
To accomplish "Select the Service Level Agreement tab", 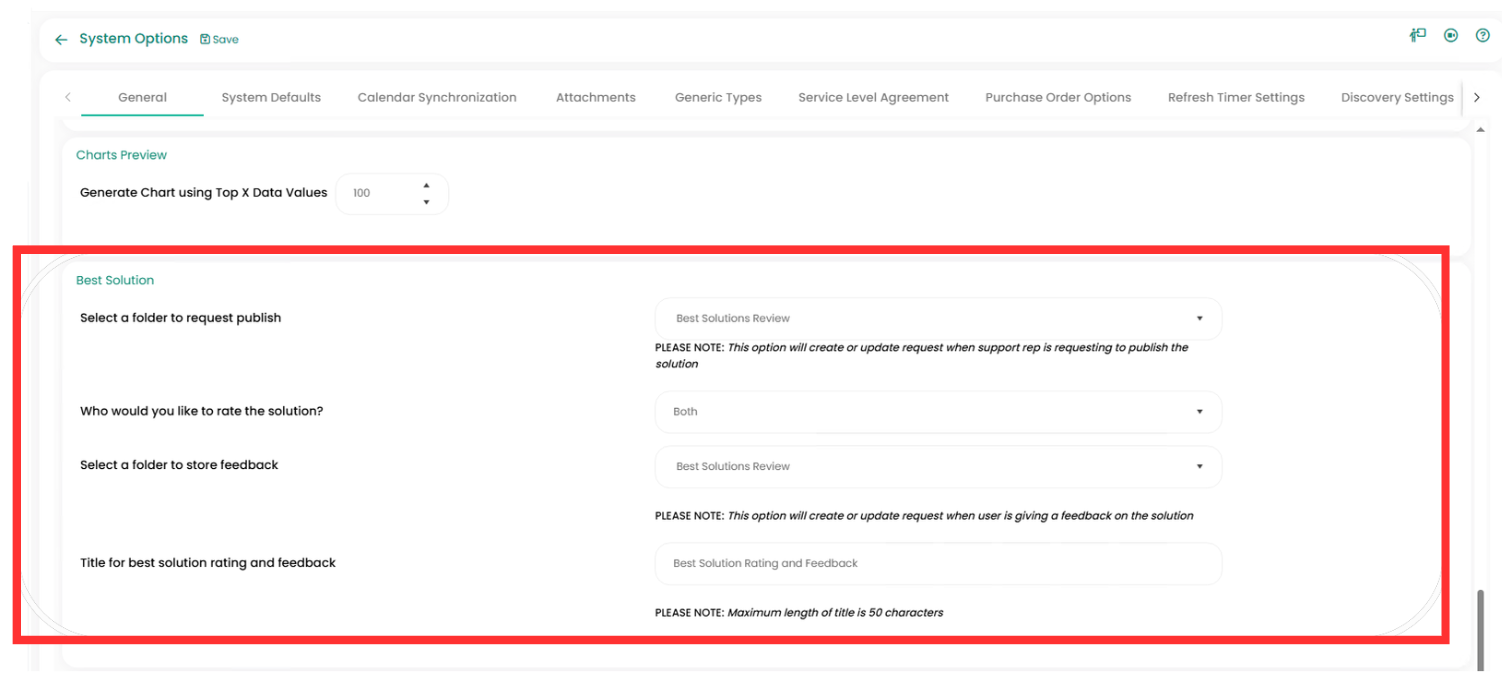I will point(873,98).
